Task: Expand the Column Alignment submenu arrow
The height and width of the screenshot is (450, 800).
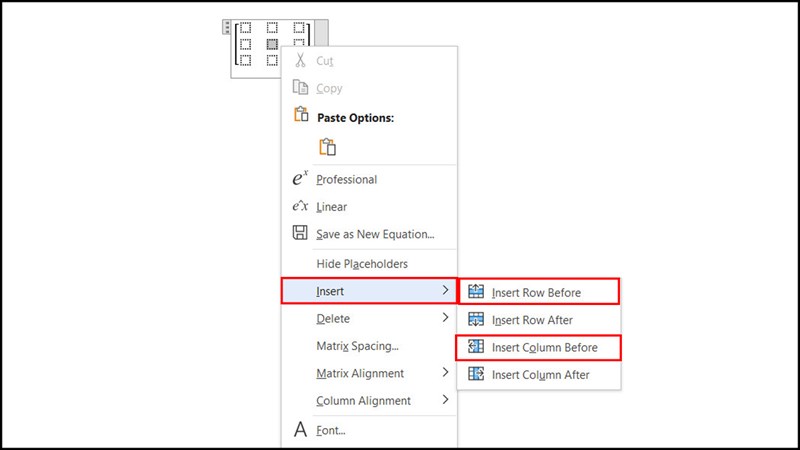Action: [x=445, y=400]
